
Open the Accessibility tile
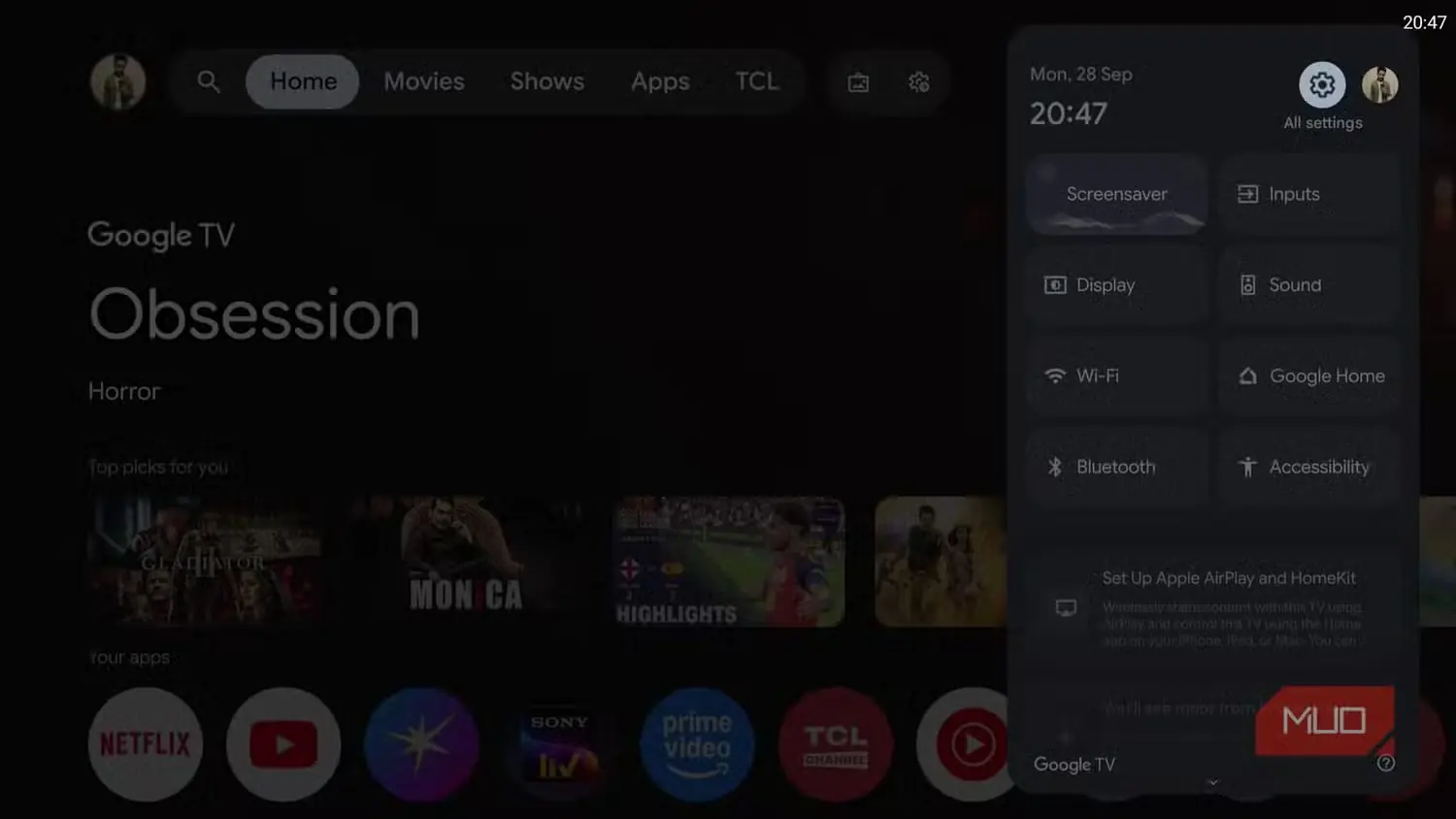(x=1309, y=467)
